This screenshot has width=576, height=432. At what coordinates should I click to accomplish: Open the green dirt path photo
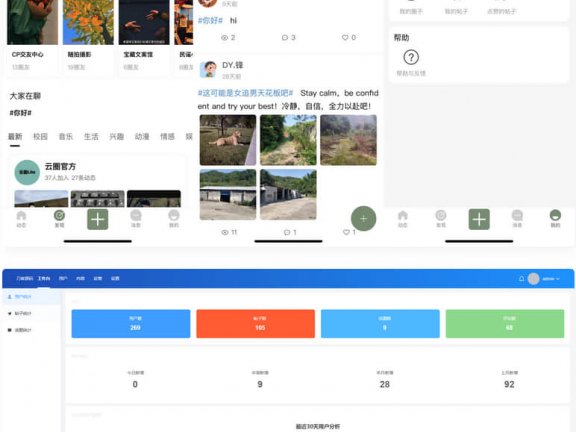coord(288,140)
